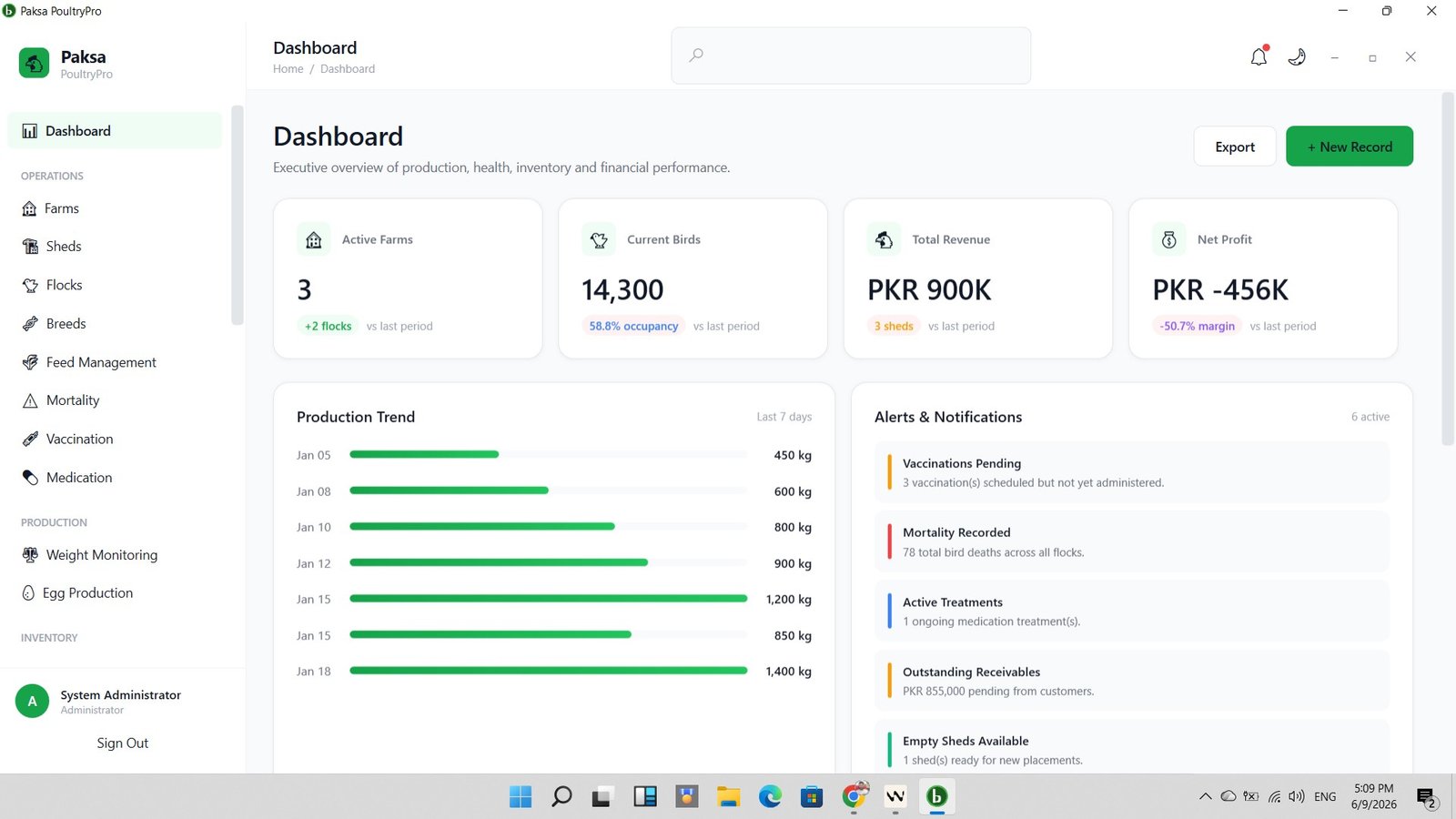Image resolution: width=1456 pixels, height=819 pixels.
Task: Open the Vaccinations Pending alert
Action: 1132,472
